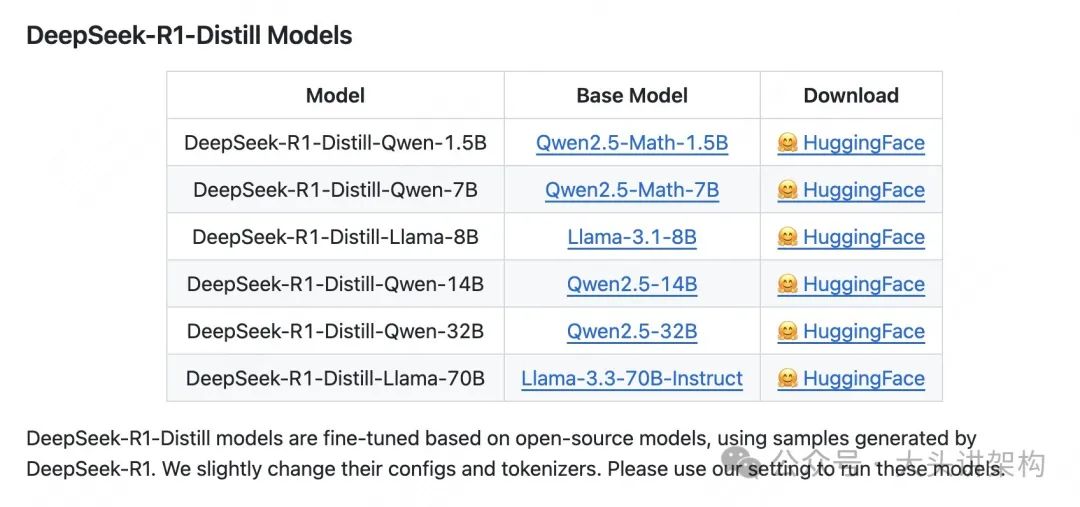Screen dimensions: 1080x507
Task: Click the Download column header
Action: pyautogui.click(x=851, y=96)
